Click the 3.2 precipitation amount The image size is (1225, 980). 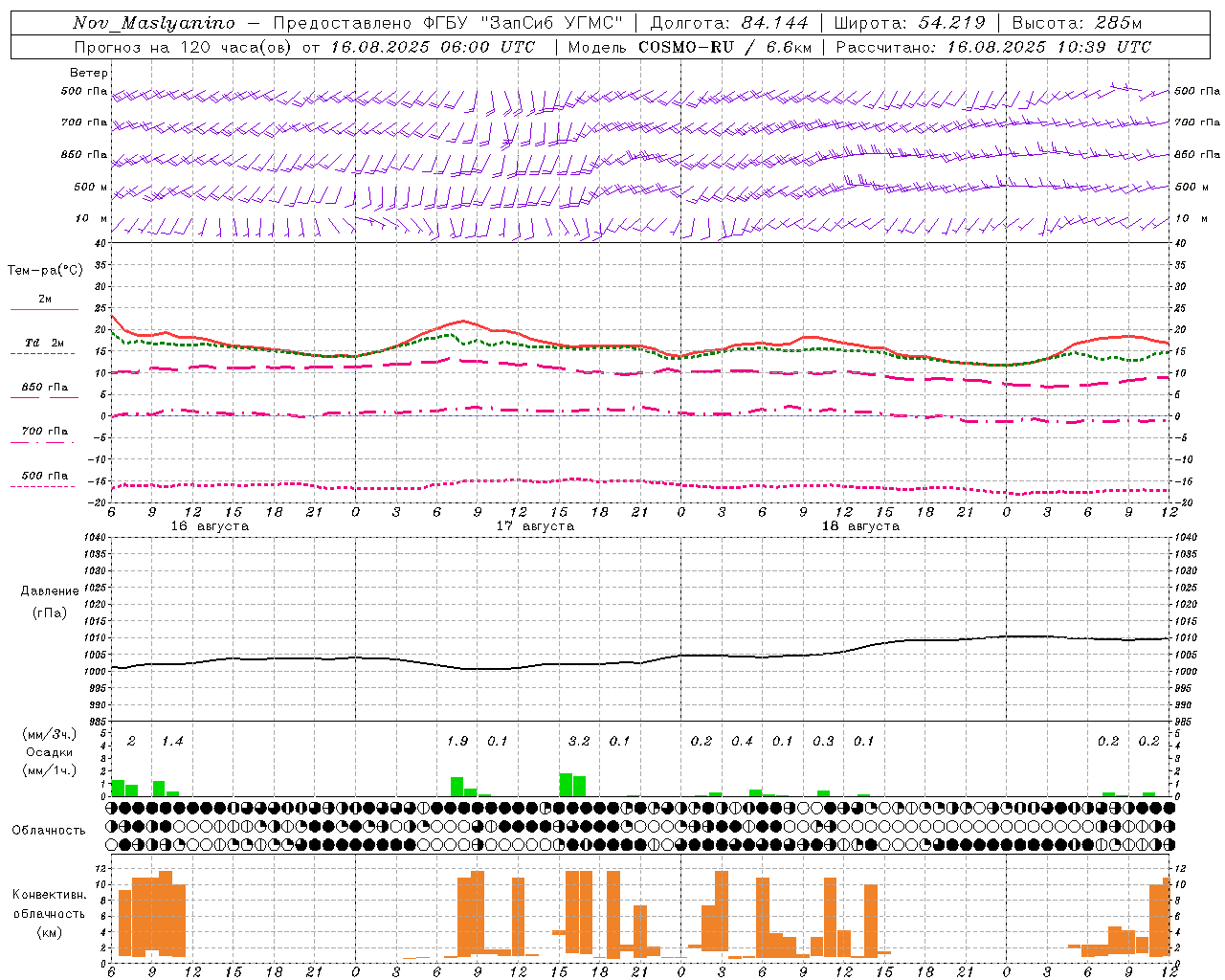point(579,741)
